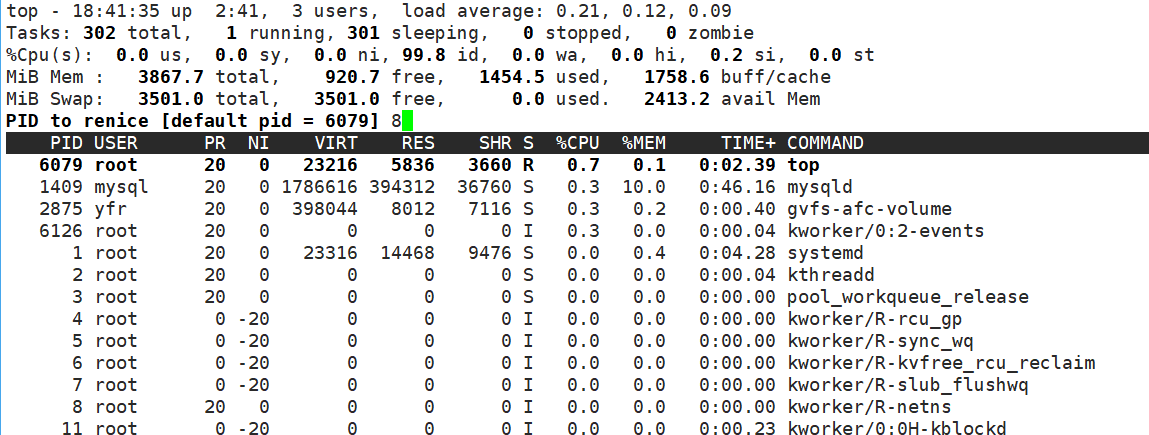Click the -20 nice value for PID 4

253,319
